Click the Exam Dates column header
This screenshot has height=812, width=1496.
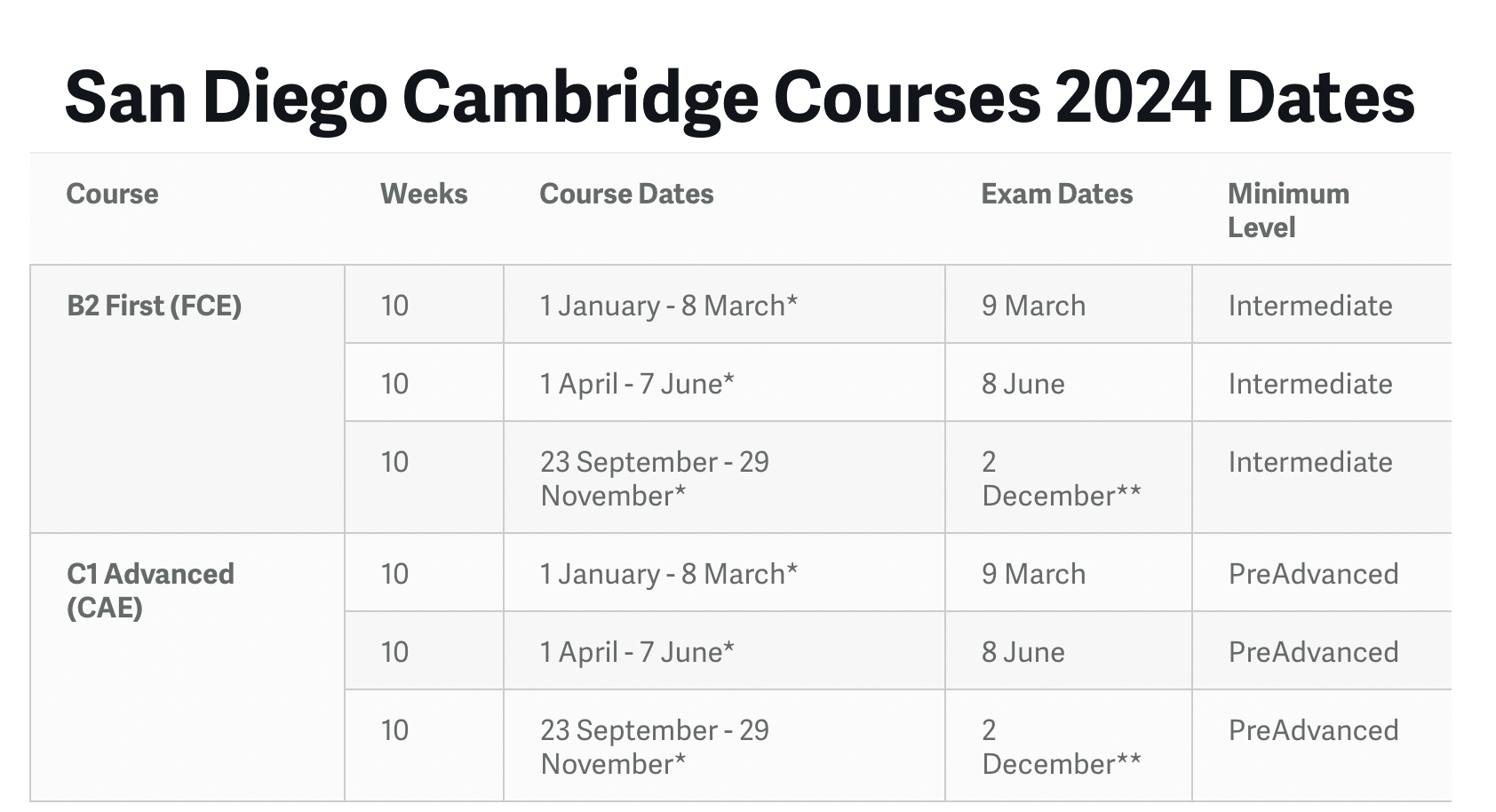pos(1056,194)
